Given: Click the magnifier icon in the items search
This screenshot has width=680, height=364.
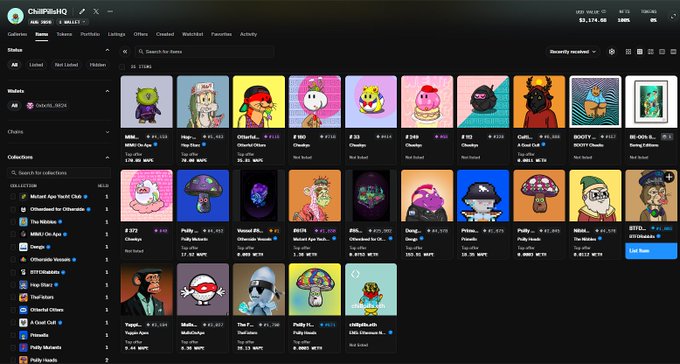Looking at the screenshot, I should pos(141,52).
